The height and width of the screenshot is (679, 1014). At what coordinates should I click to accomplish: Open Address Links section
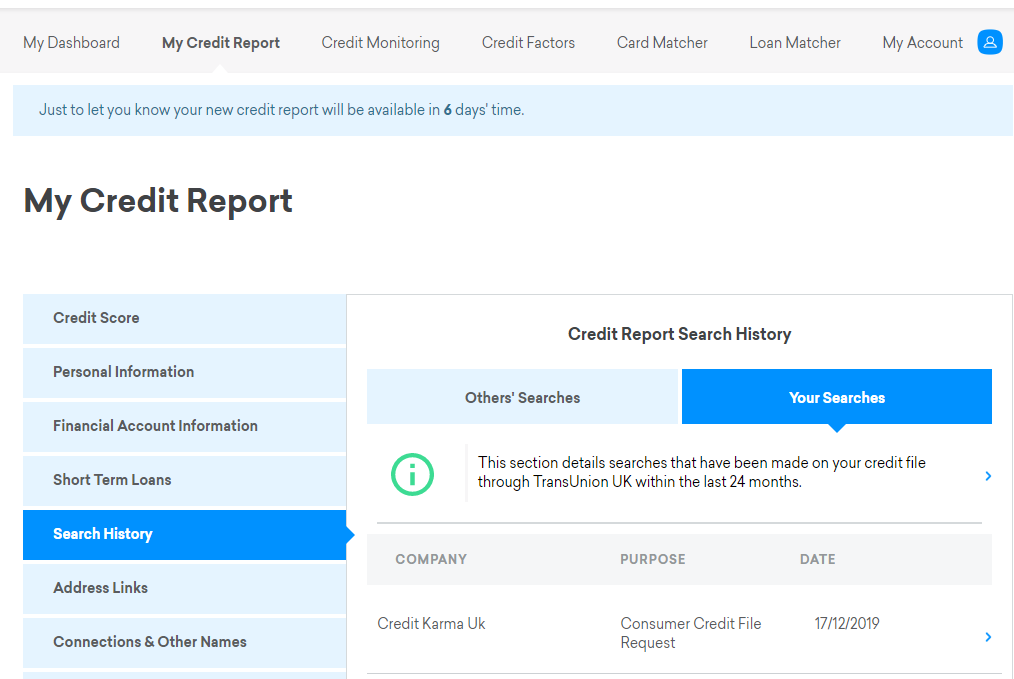coord(184,588)
